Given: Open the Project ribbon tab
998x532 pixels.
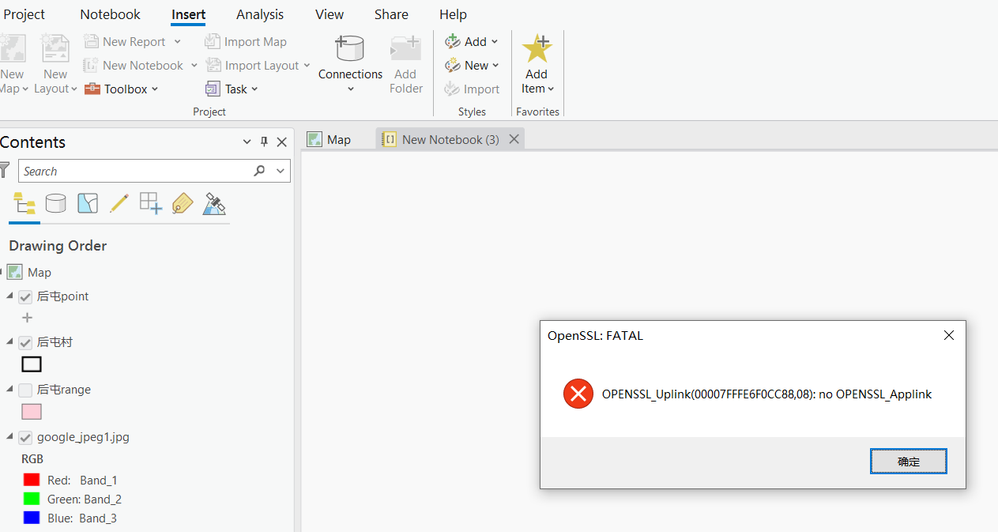Looking at the screenshot, I should coord(24,14).
